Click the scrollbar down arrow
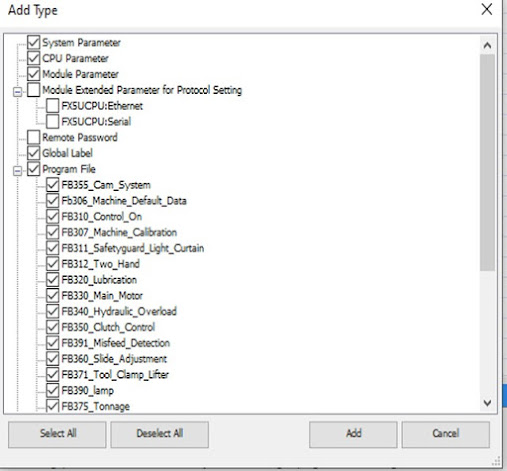Image resolution: width=507 pixels, height=471 pixels. (487, 403)
